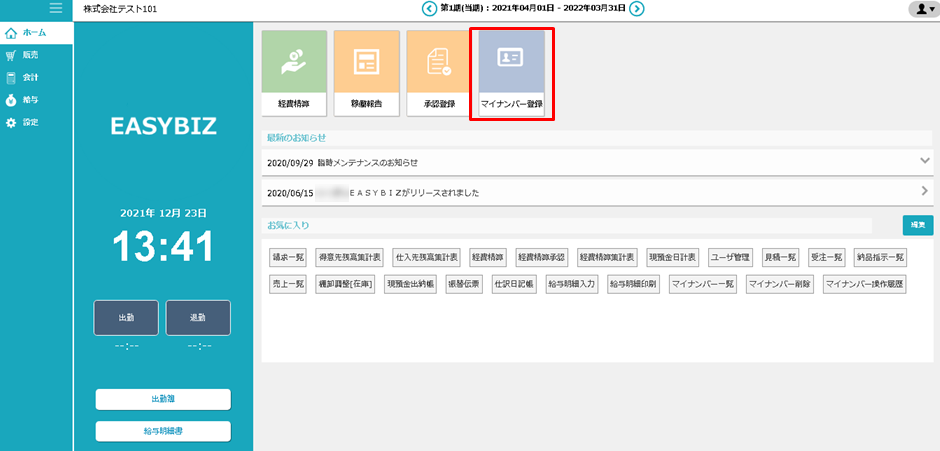Go to next fiscal period arrow

tap(636, 9)
